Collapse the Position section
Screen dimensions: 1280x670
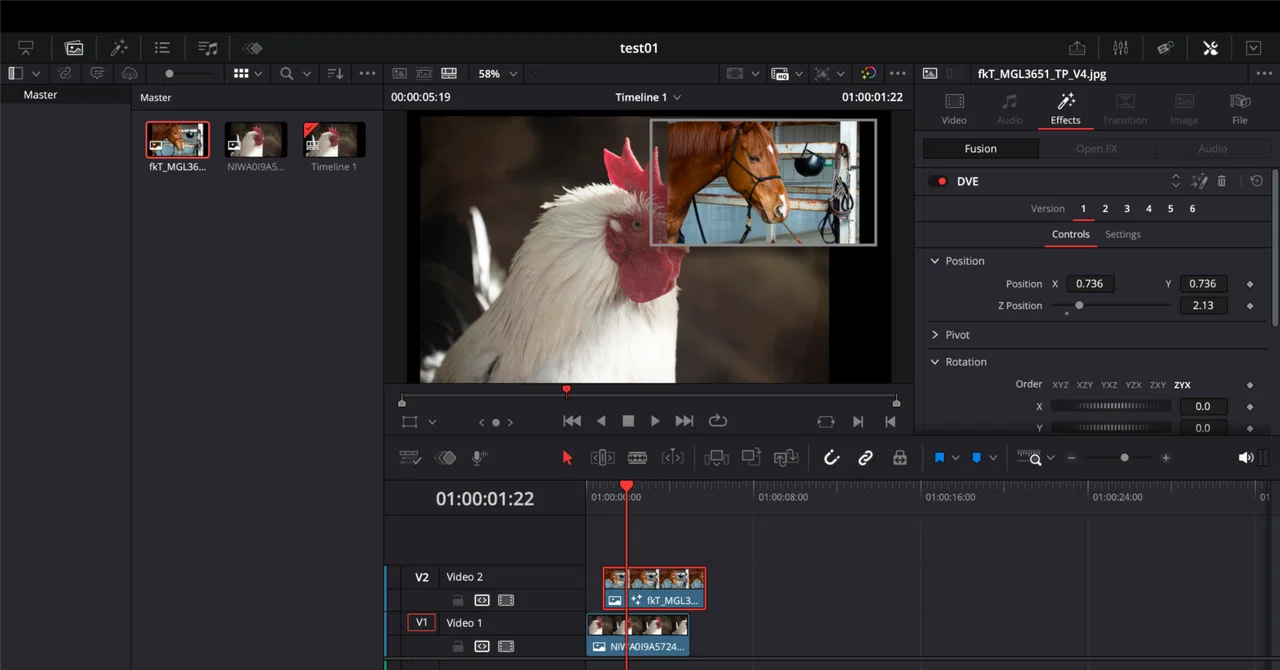tap(935, 261)
